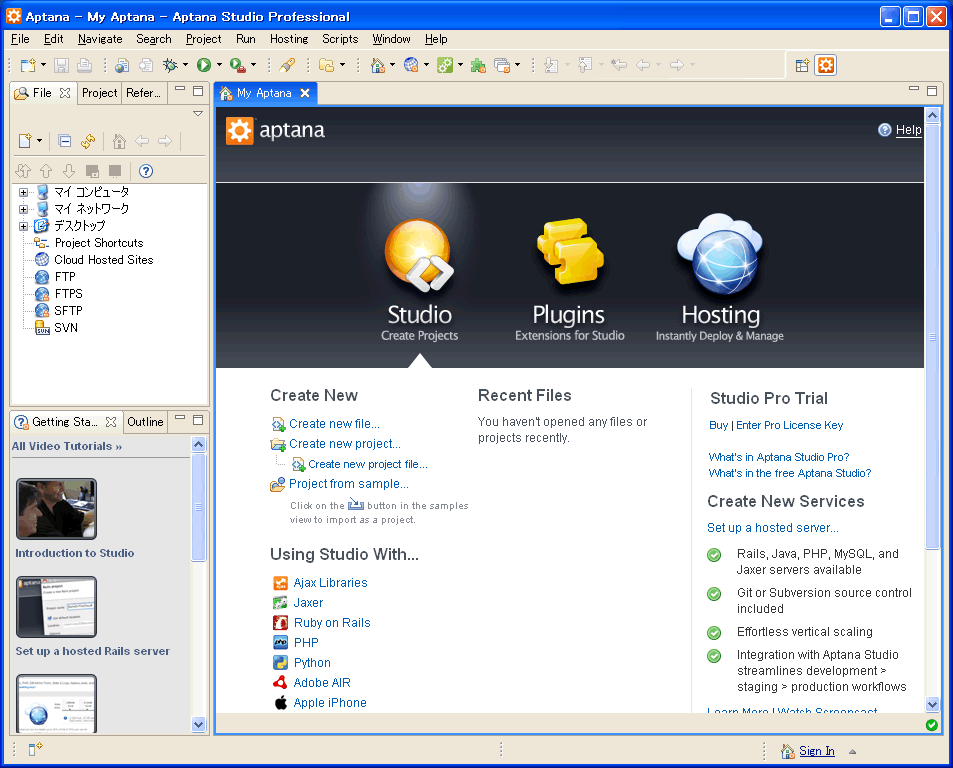Viewport: 953px width, 768px height.
Task: Click the Print icon in the toolbar
Action: click(84, 65)
